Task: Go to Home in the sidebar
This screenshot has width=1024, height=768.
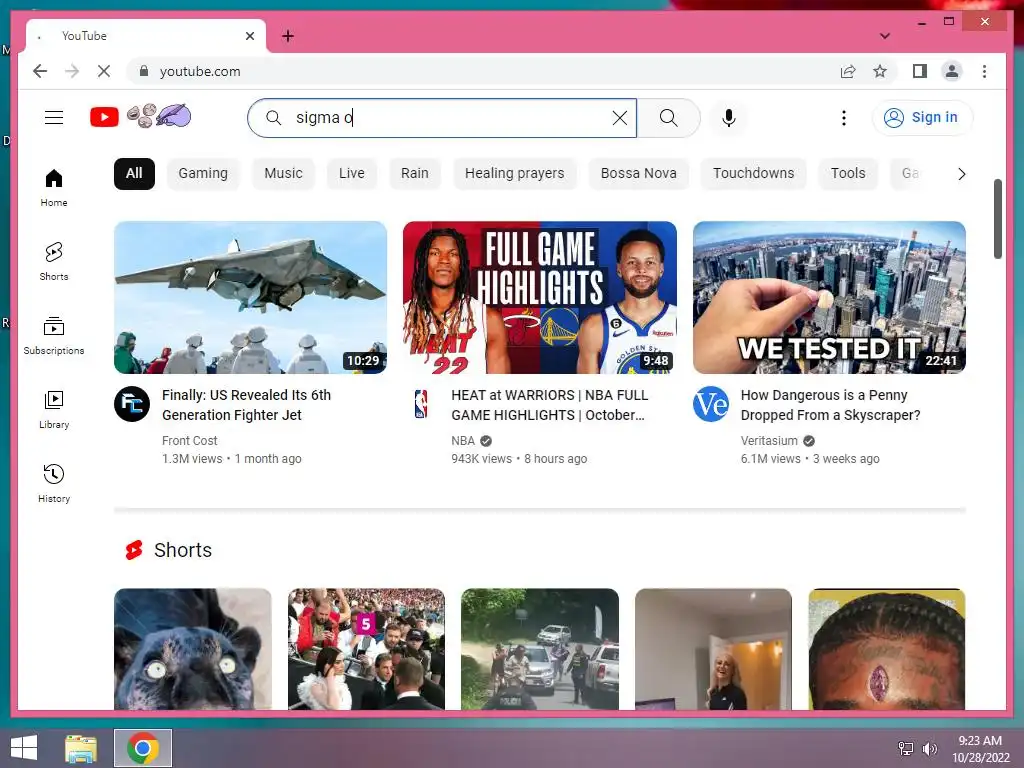Action: click(x=54, y=187)
